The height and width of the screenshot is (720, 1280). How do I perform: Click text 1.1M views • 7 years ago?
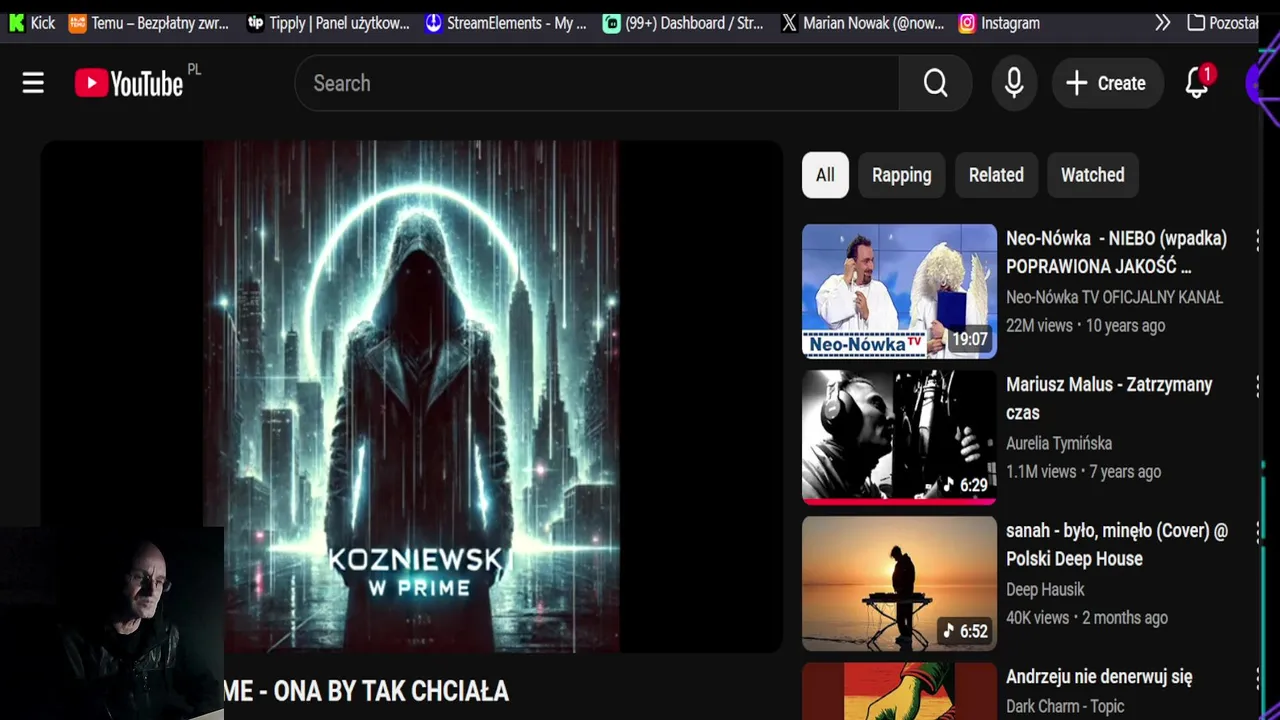point(1083,471)
